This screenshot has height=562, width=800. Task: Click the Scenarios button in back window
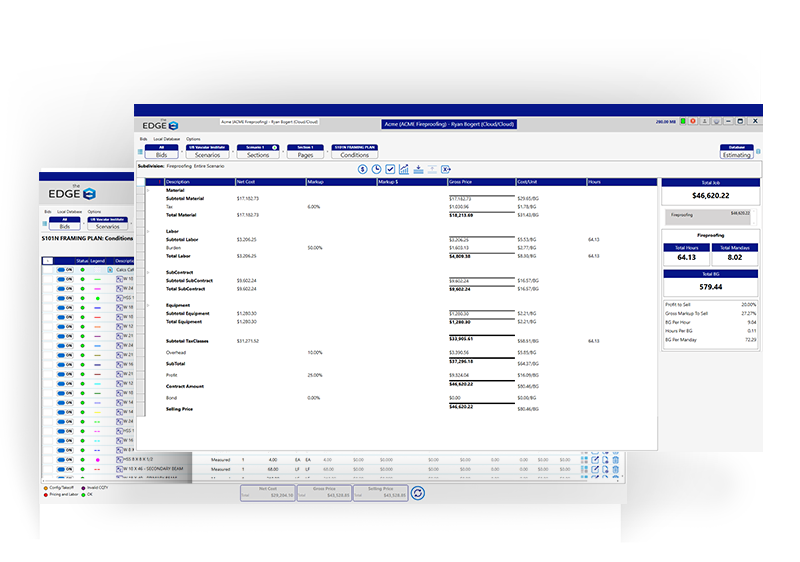click(x=108, y=223)
